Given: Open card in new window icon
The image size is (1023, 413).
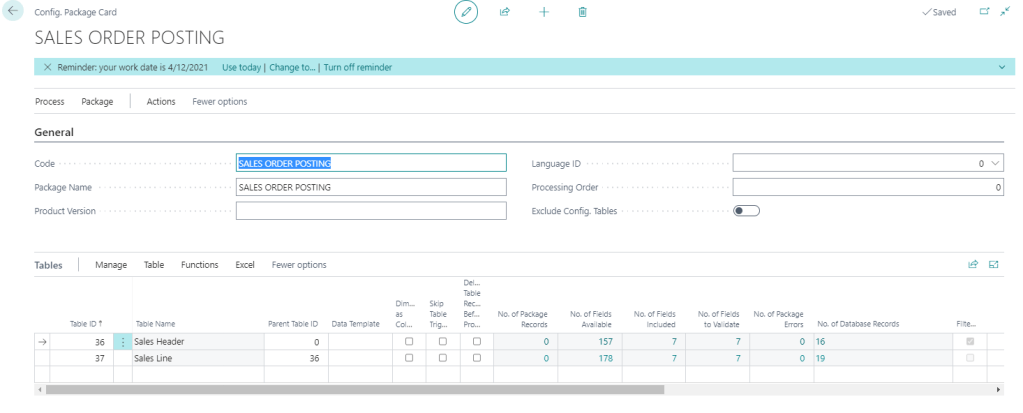Looking at the screenshot, I should tap(984, 12).
